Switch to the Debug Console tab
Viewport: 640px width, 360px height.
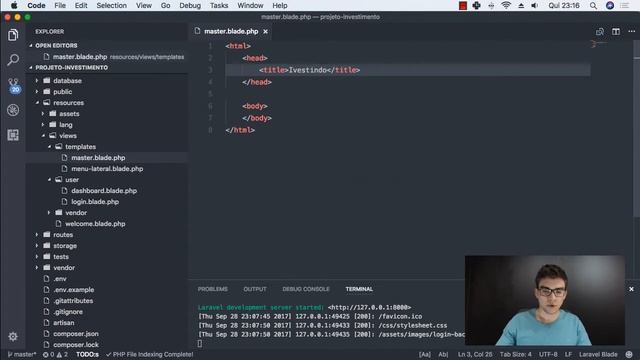click(306, 289)
